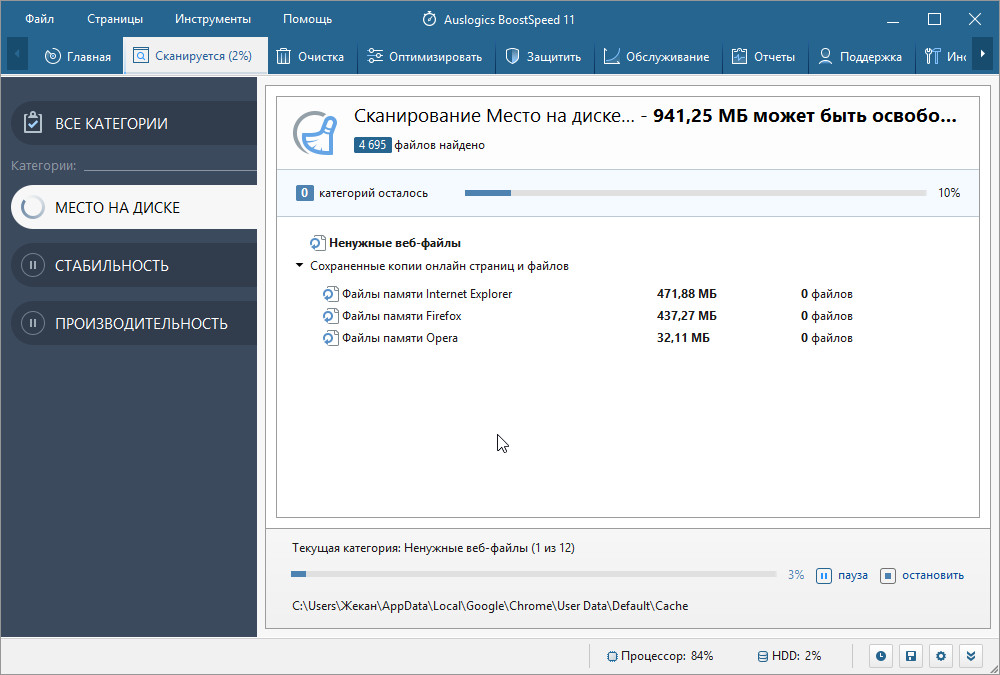Image resolution: width=1000 pixels, height=675 pixels.
Task: Open the Файл menu
Action: [40, 19]
